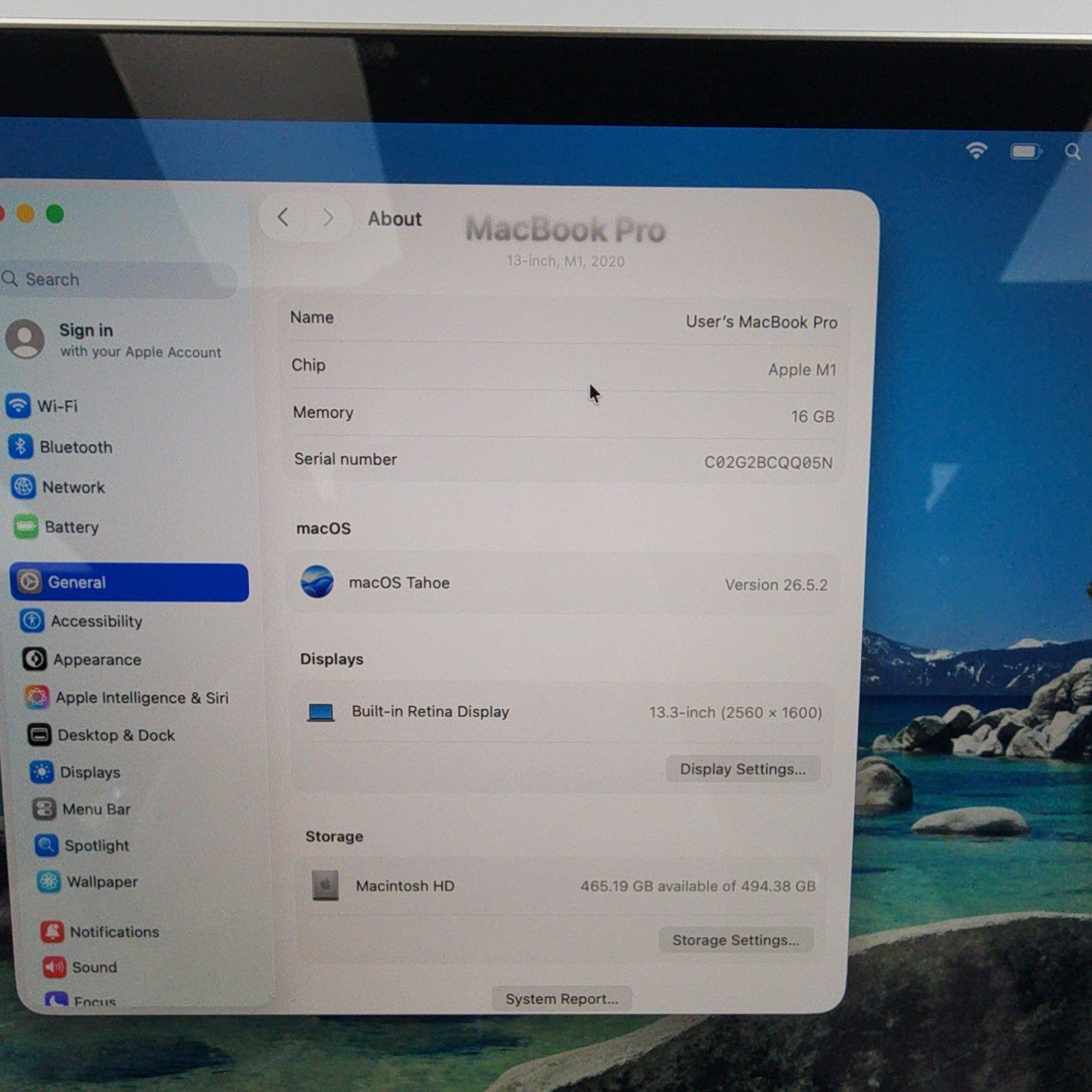Click the Wallpaper flower icon
Screen dimensions: 1092x1092
click(x=49, y=882)
